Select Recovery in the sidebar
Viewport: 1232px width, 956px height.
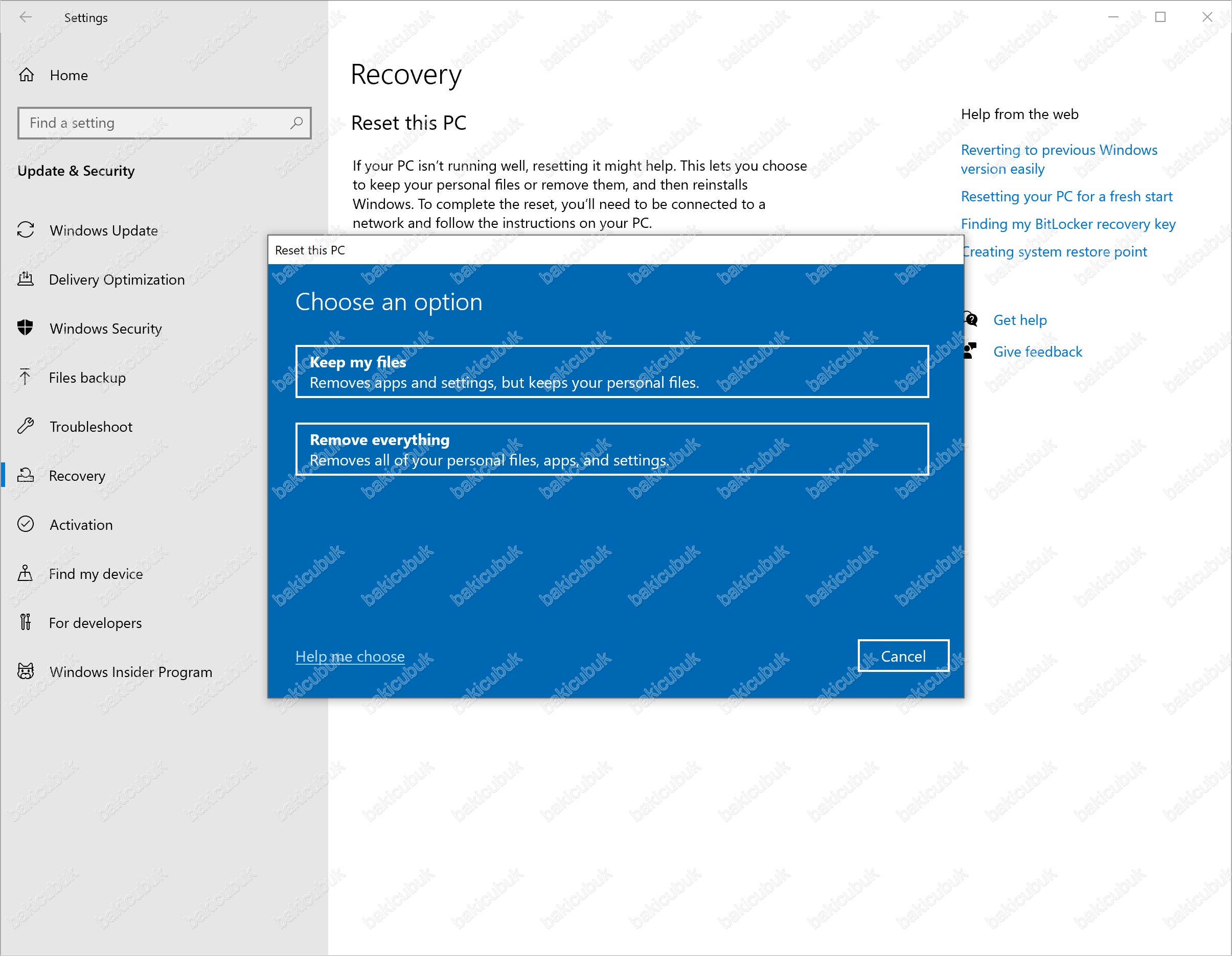point(77,476)
